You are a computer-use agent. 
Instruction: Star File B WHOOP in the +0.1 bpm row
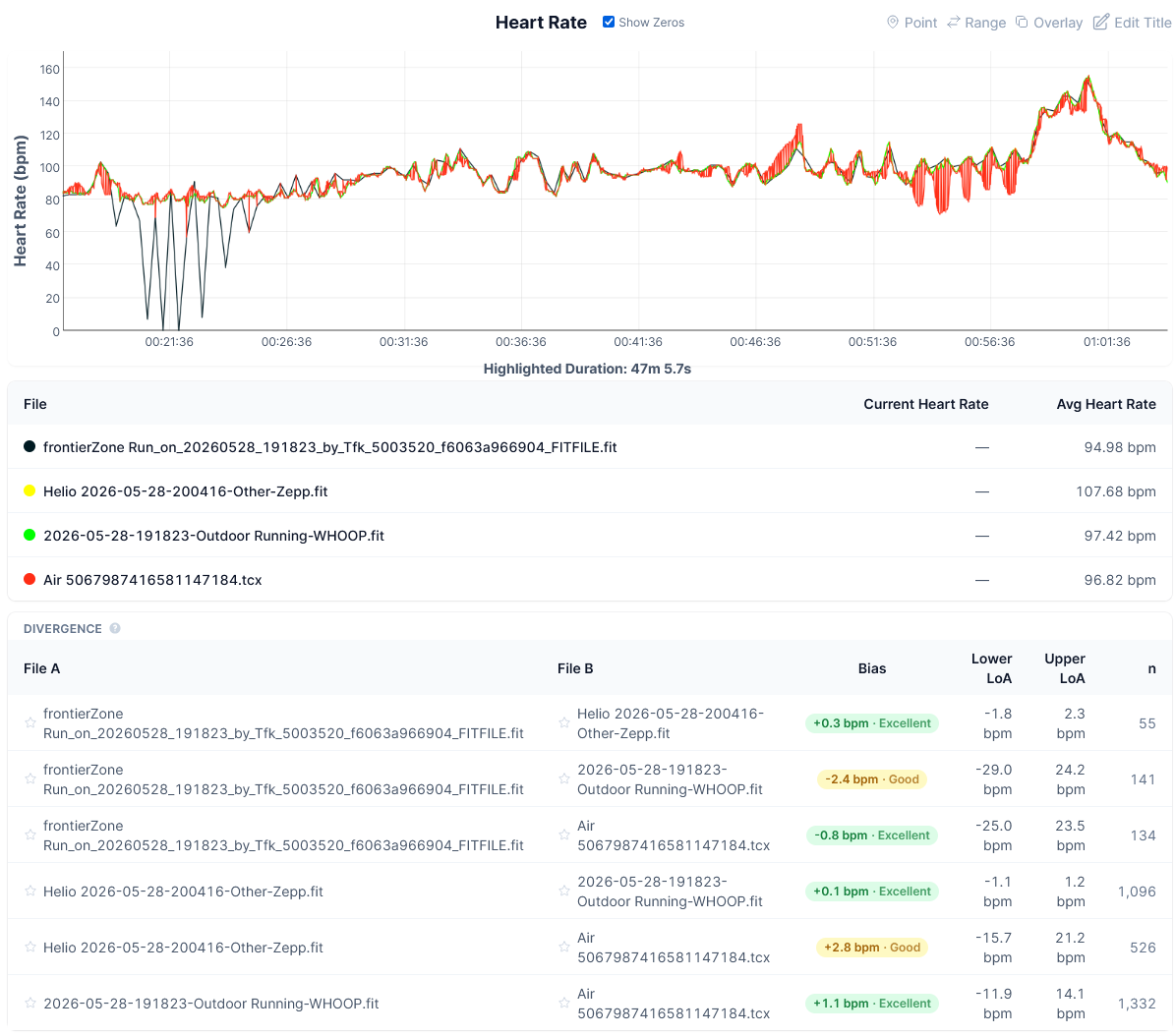564,891
